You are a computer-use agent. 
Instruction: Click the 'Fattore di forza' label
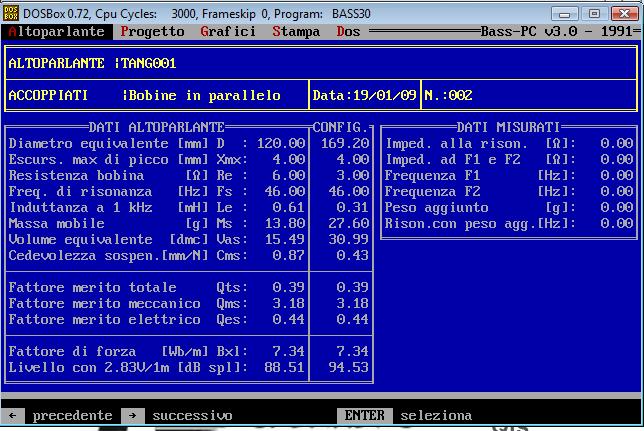[x=72, y=351]
